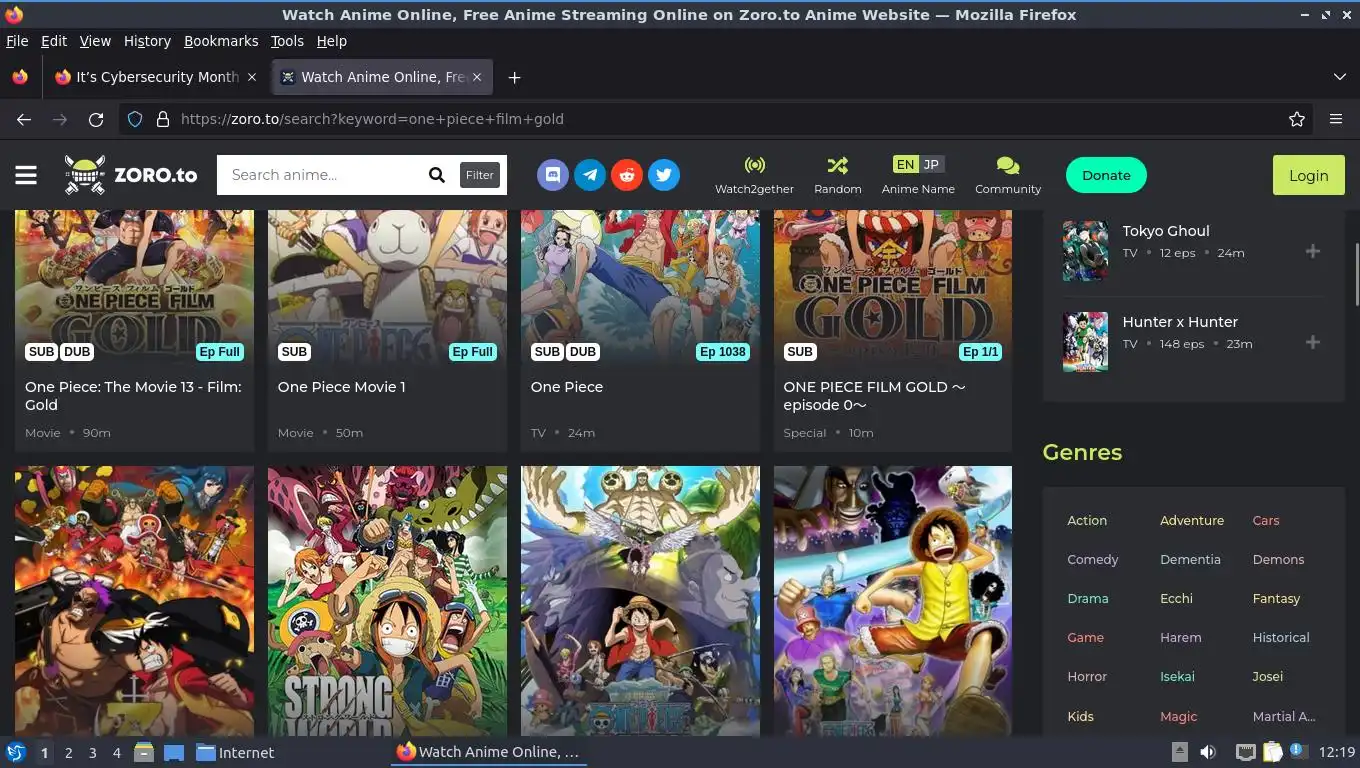1360x768 pixels.
Task: Select the Action genre
Action: tap(1087, 520)
